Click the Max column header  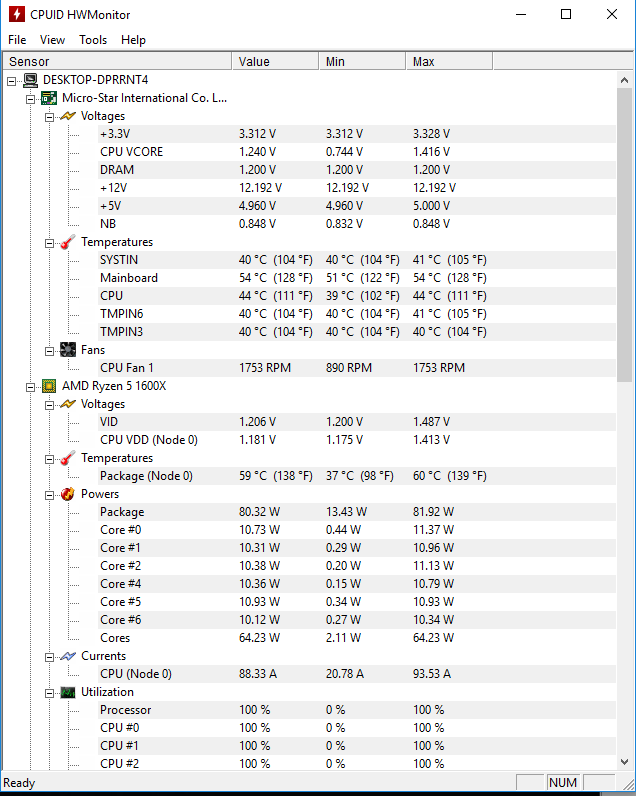pyautogui.click(x=449, y=61)
